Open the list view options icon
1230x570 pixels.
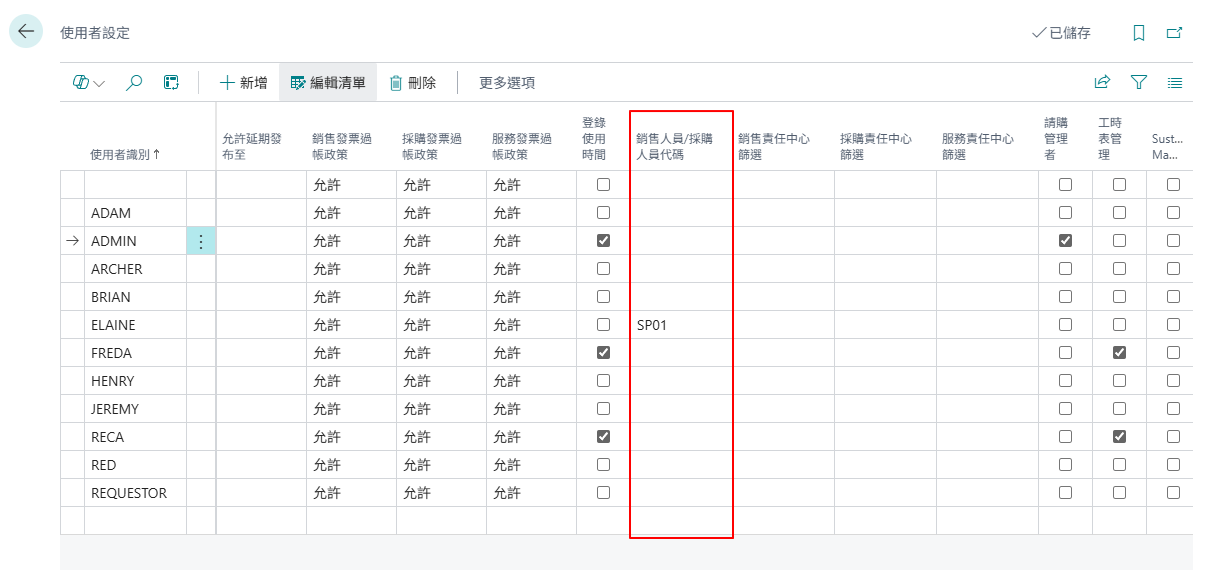(x=1175, y=83)
